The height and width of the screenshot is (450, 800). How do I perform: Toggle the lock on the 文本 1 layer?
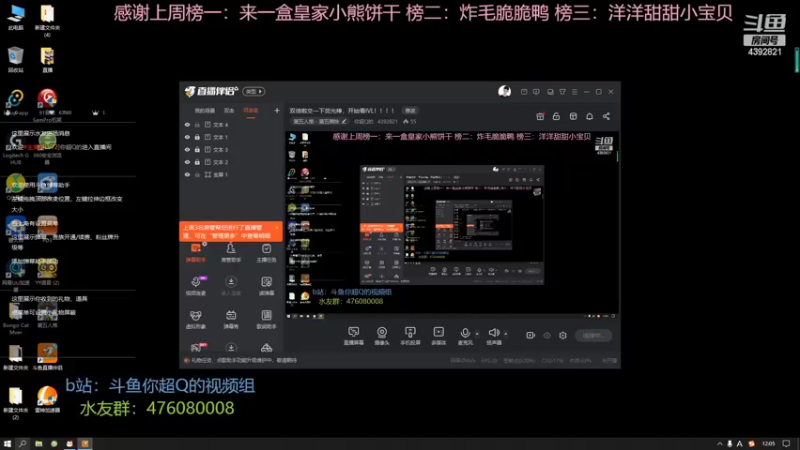tap(197, 137)
